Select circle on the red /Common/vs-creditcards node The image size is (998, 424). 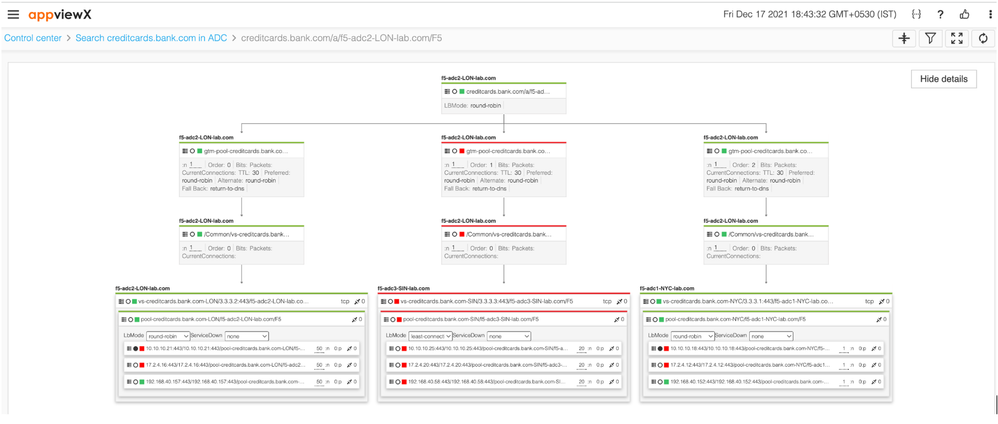(x=454, y=234)
